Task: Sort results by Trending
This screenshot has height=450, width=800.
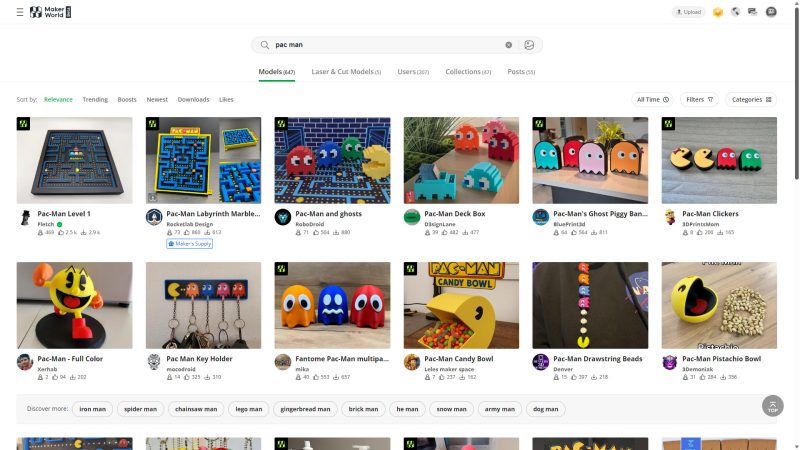Action: coord(95,100)
